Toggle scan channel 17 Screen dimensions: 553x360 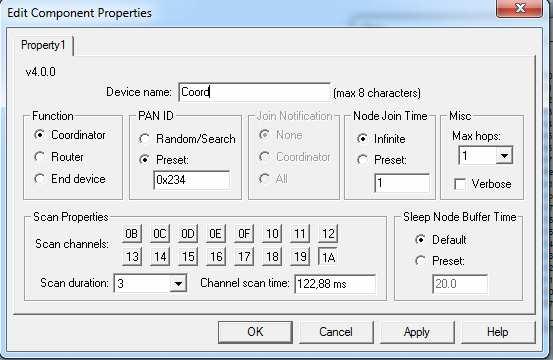coord(244,256)
